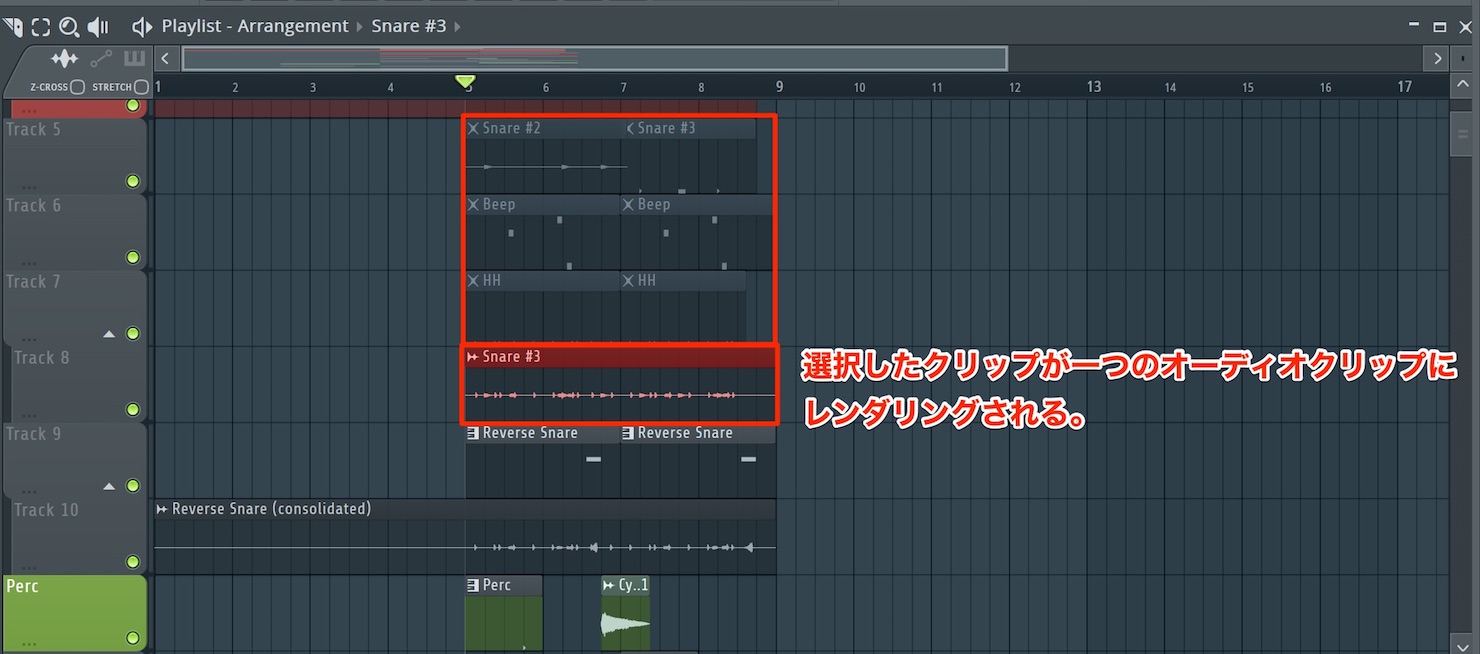The height and width of the screenshot is (654, 1480).
Task: Mute Track 10 with its green LED
Action: point(133,561)
